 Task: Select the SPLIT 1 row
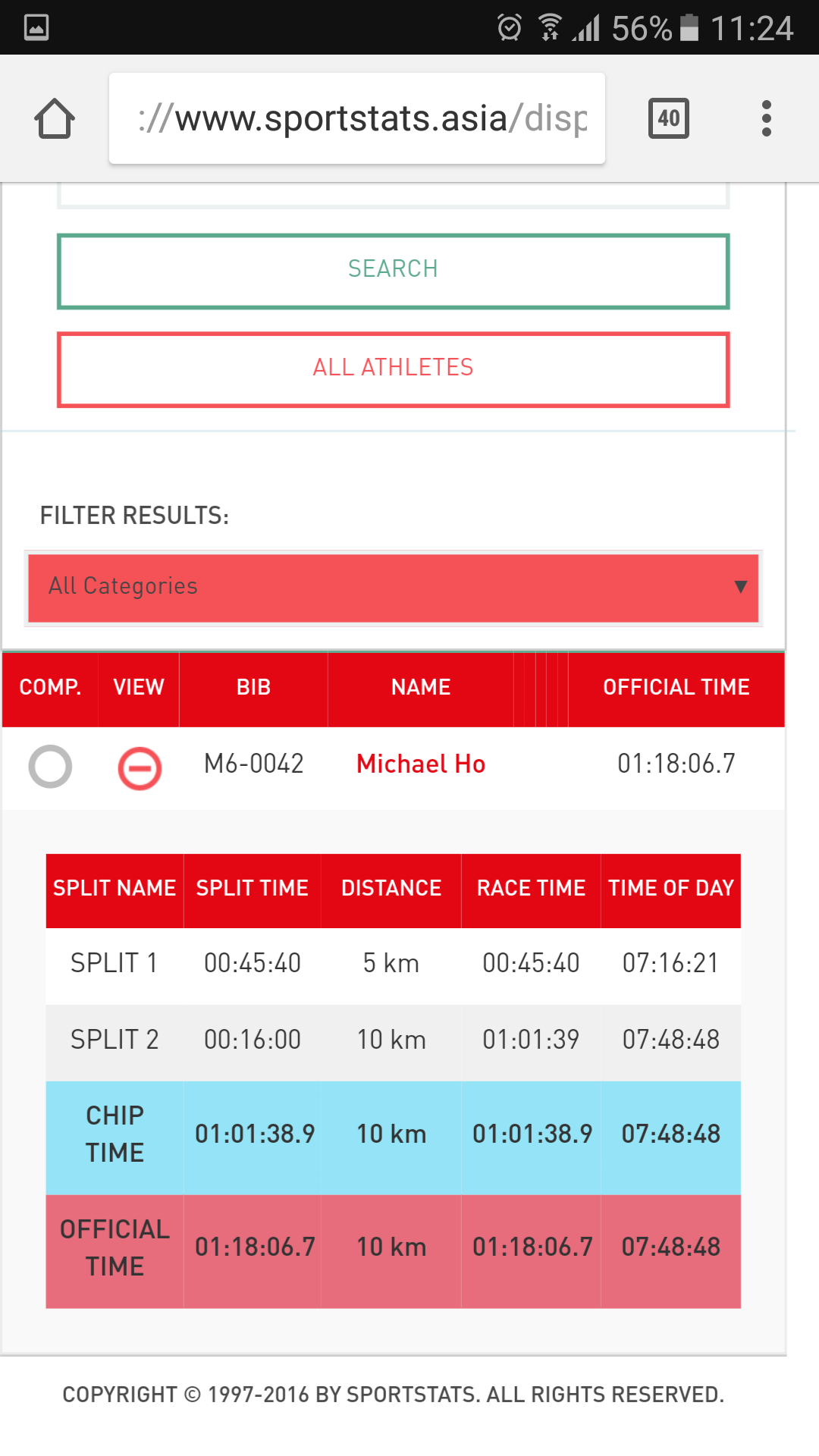(393, 964)
